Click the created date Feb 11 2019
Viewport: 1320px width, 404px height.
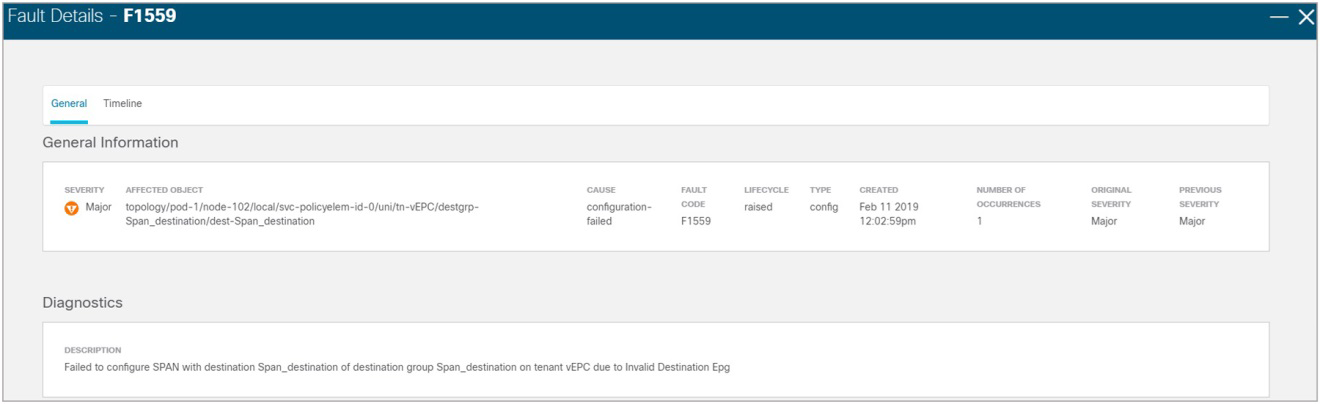pyautogui.click(x=889, y=207)
